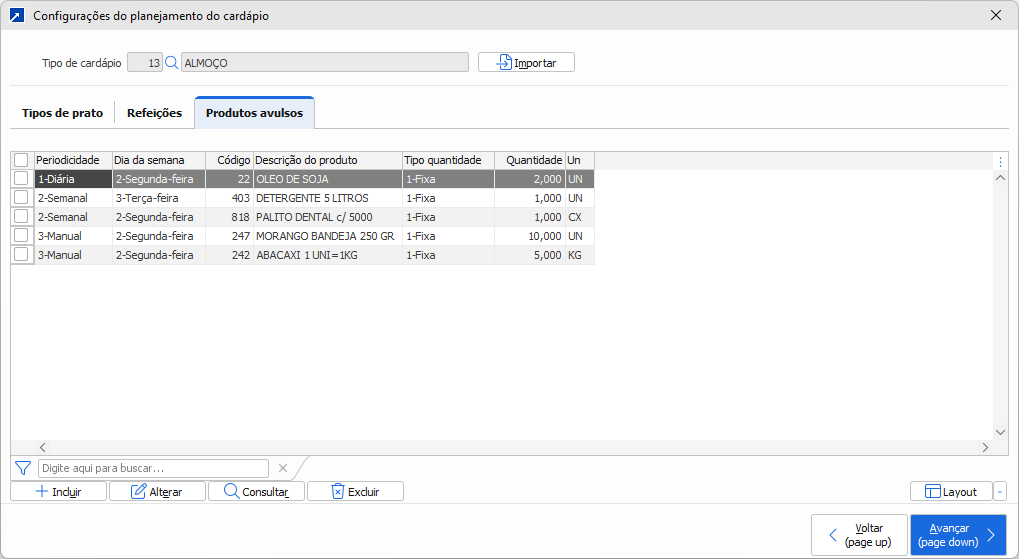The width and height of the screenshot is (1019, 559).
Task: Open the Refeições tab
Action: [x=154, y=113]
